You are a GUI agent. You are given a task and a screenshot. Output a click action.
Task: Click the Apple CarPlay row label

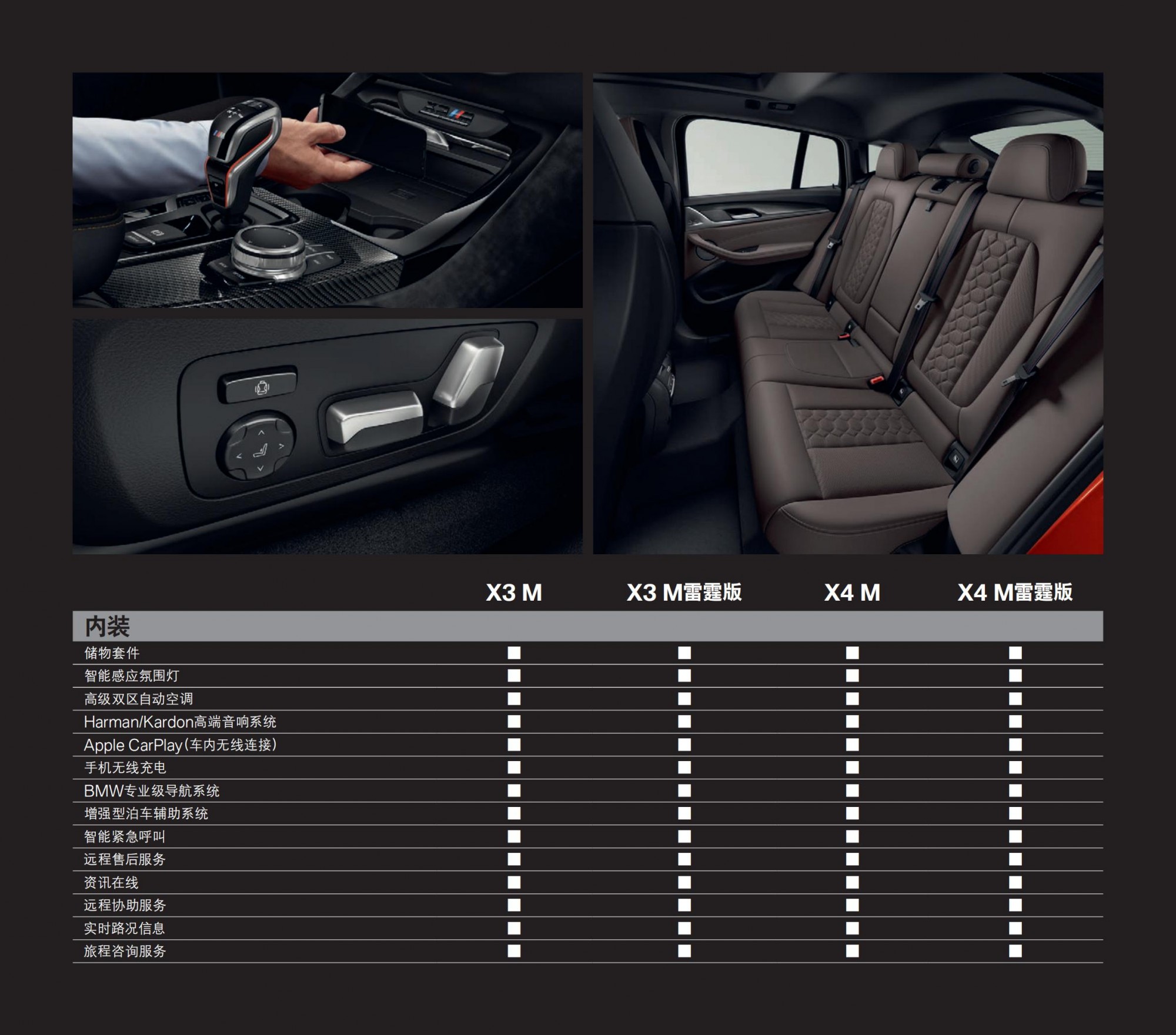coord(180,745)
